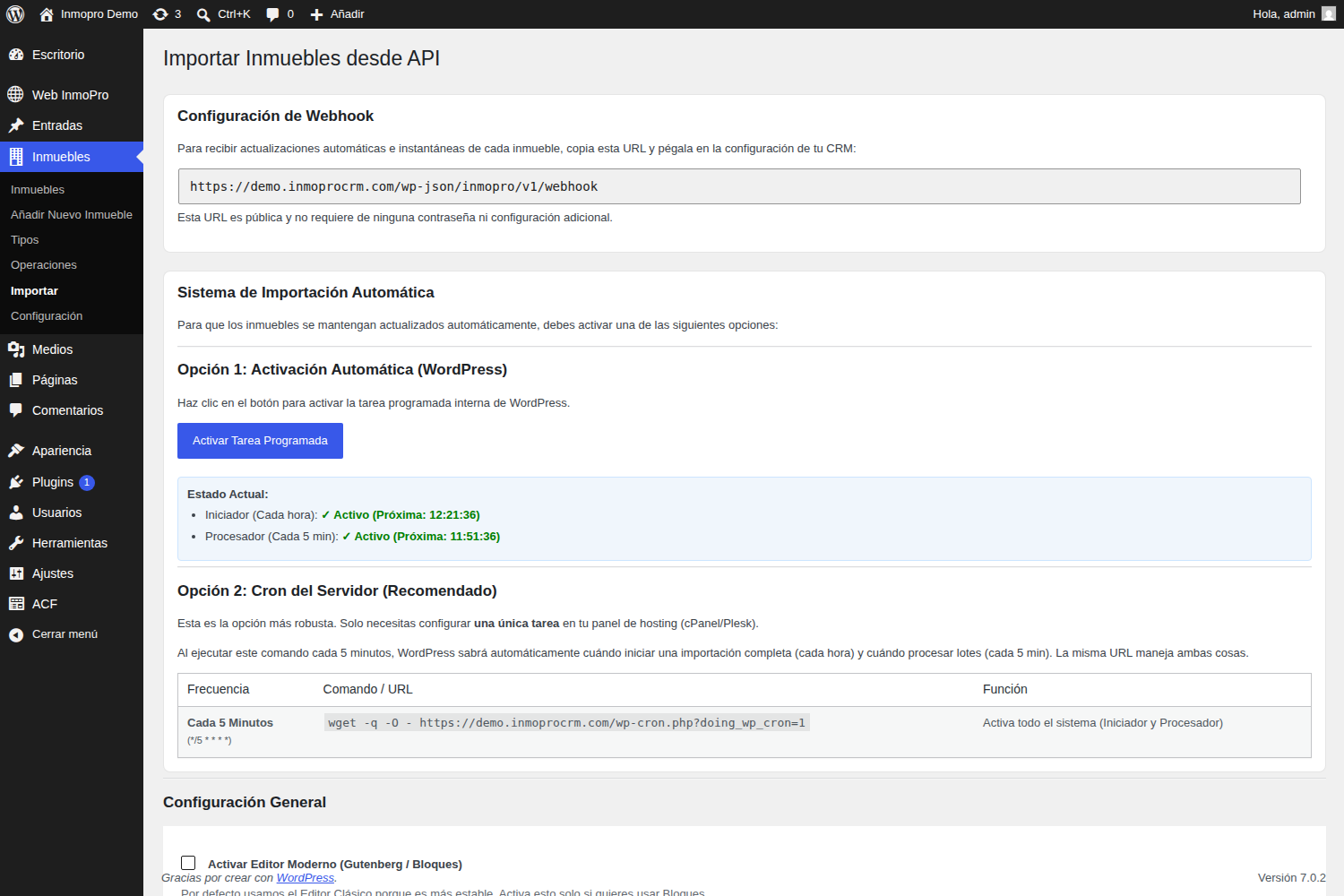Screen dimensions: 1344x896
Task: Open the Medios menu label
Action: coord(52,349)
